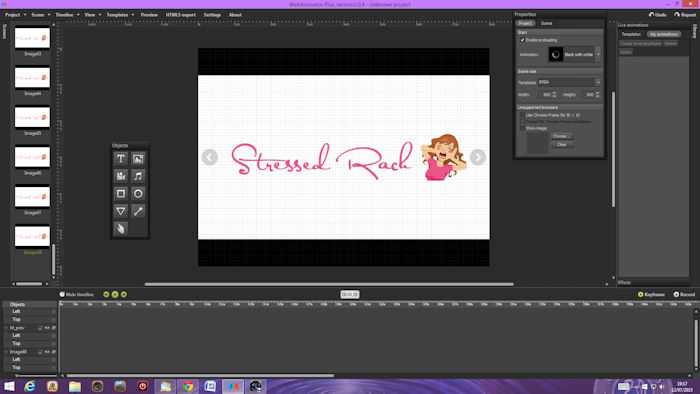Screen dimensions: 700x394
Task: Open Internet Explorer from taskbar
Action: click(x=29, y=386)
